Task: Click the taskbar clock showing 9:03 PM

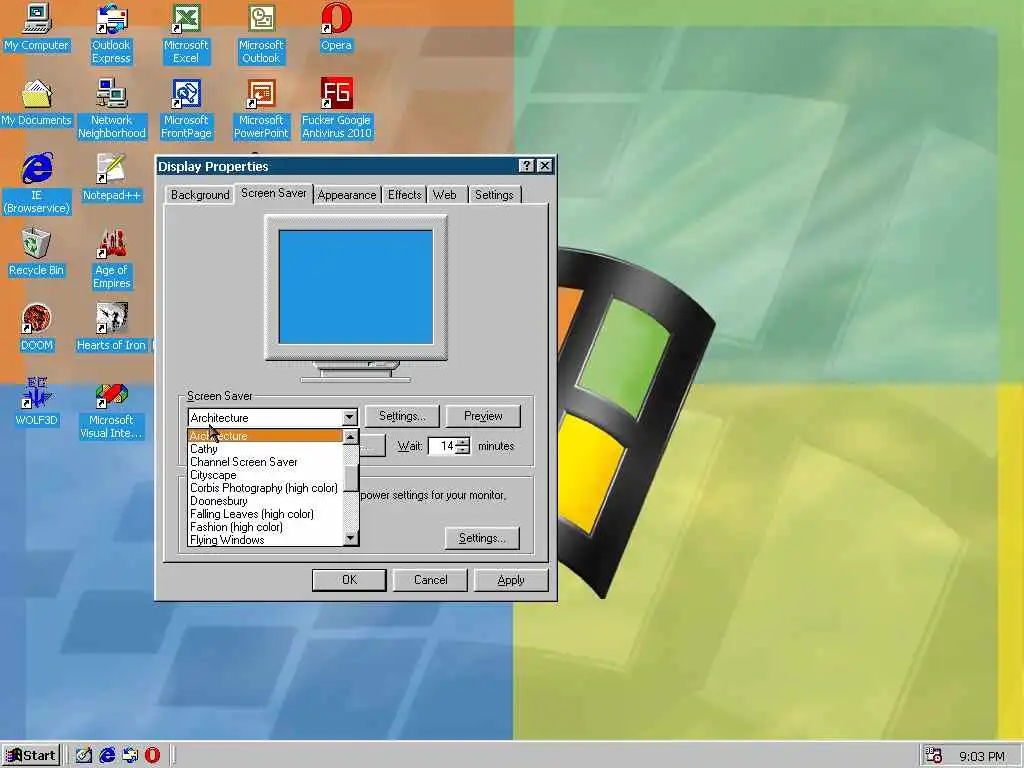Action: point(982,756)
